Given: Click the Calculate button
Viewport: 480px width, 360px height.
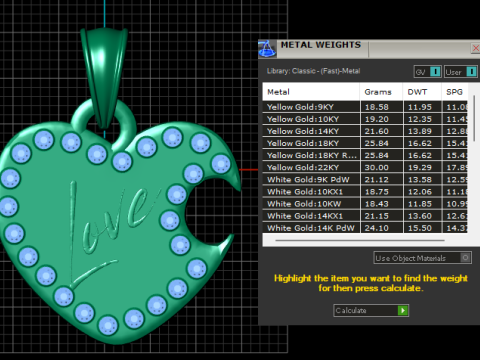Looking at the screenshot, I should [x=371, y=310].
